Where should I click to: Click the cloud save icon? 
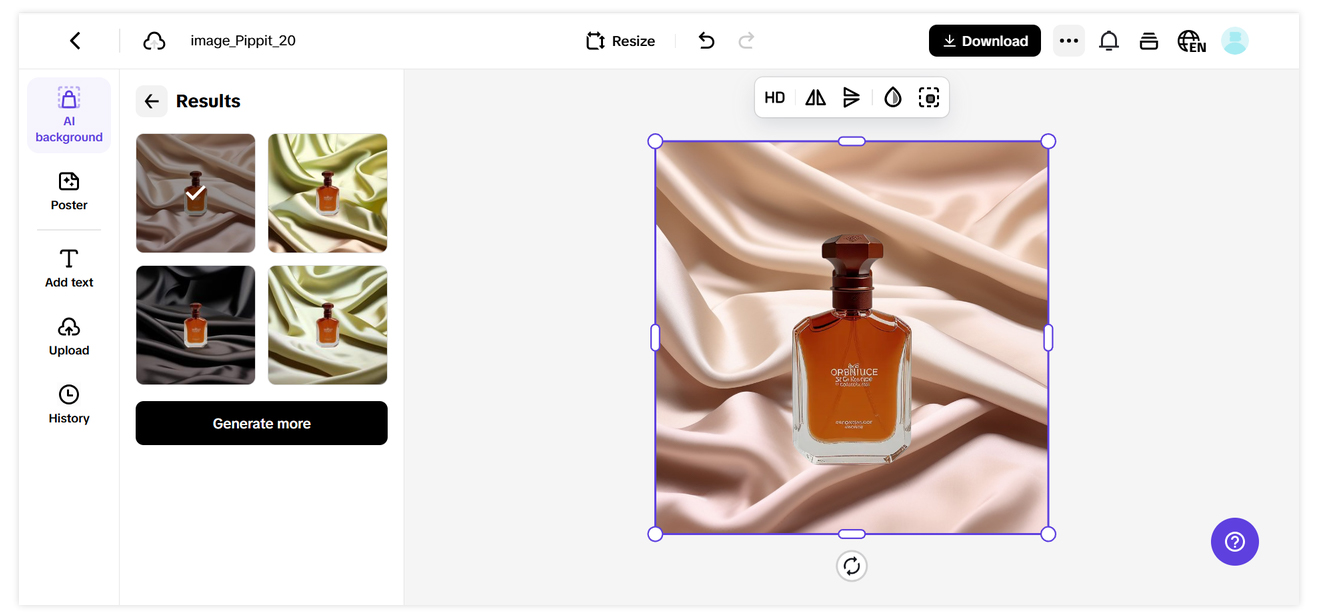tap(154, 41)
